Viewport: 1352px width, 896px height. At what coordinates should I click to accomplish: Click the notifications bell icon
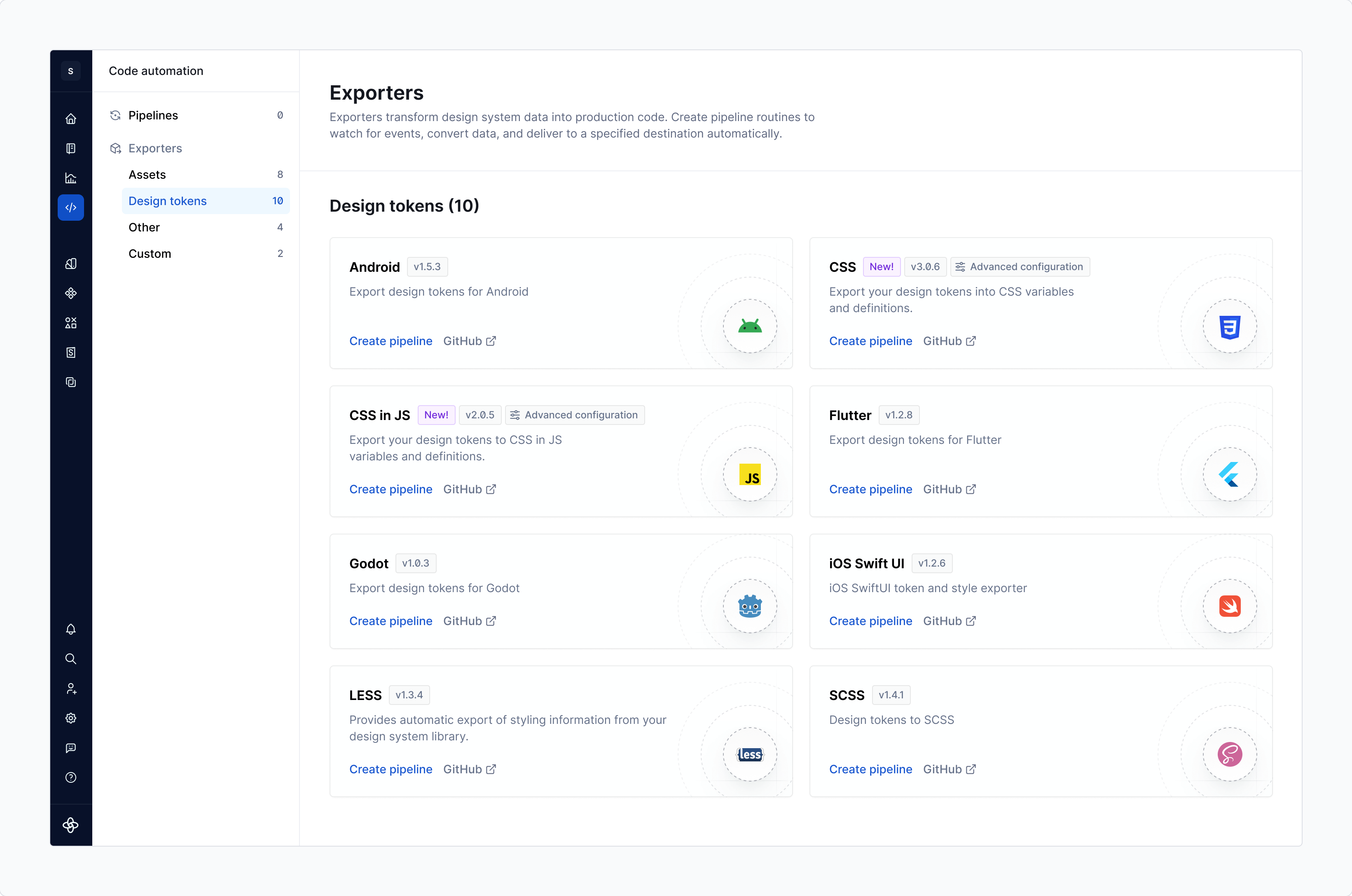(71, 629)
